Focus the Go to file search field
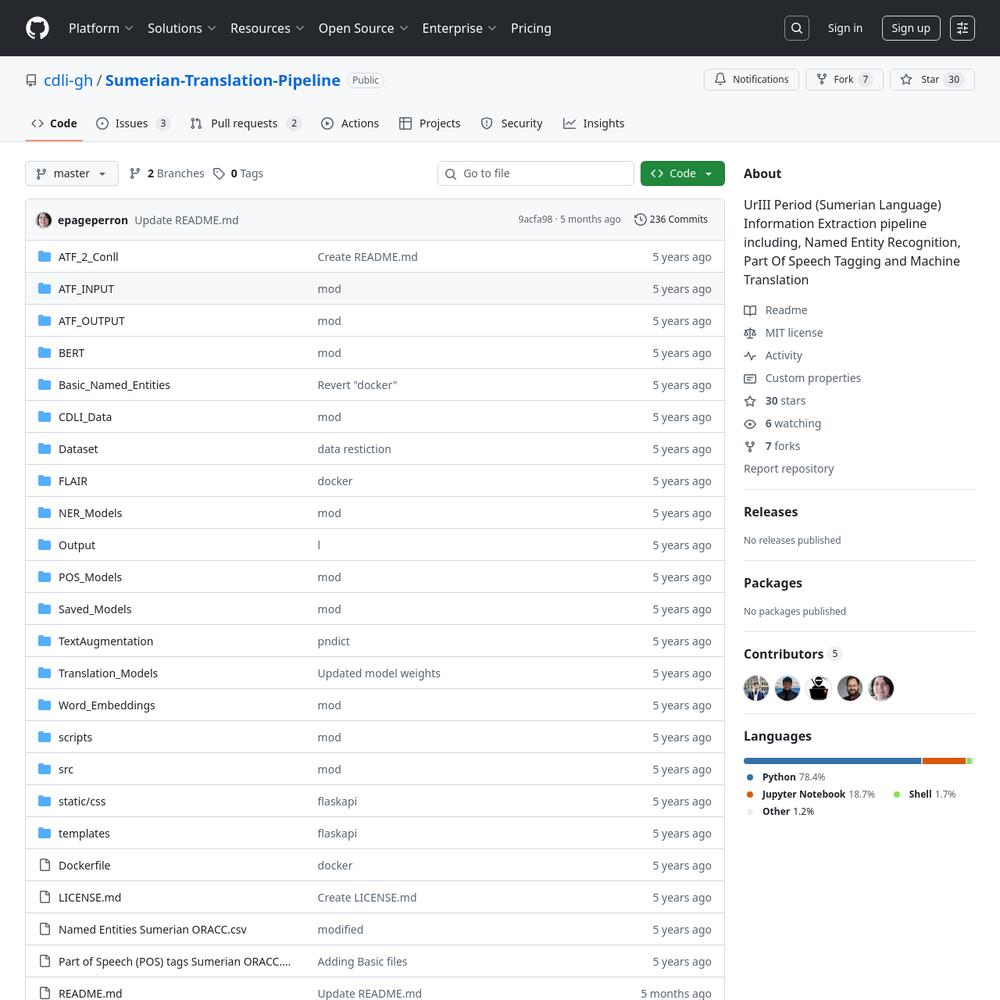The width and height of the screenshot is (1000, 1000). tap(545, 174)
